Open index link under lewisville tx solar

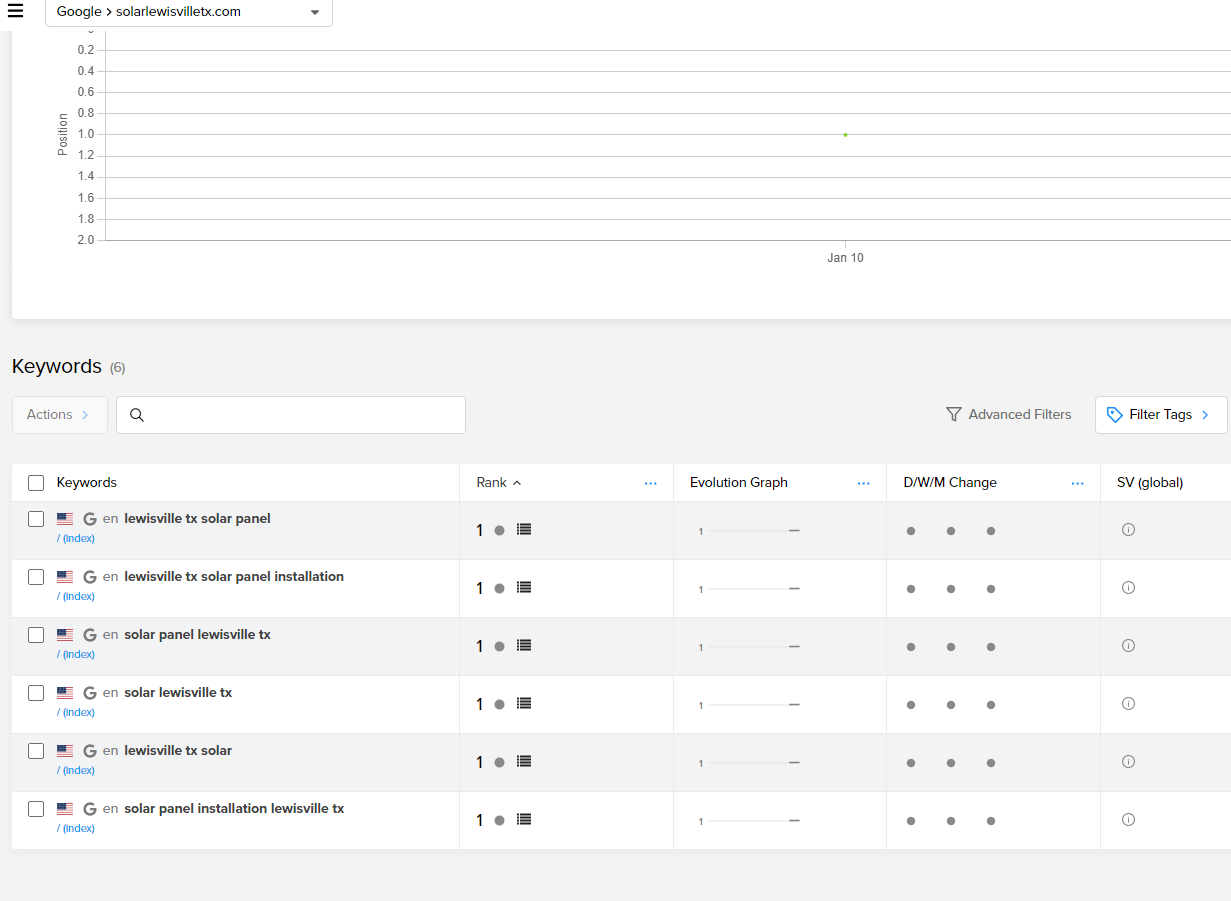tap(76, 770)
